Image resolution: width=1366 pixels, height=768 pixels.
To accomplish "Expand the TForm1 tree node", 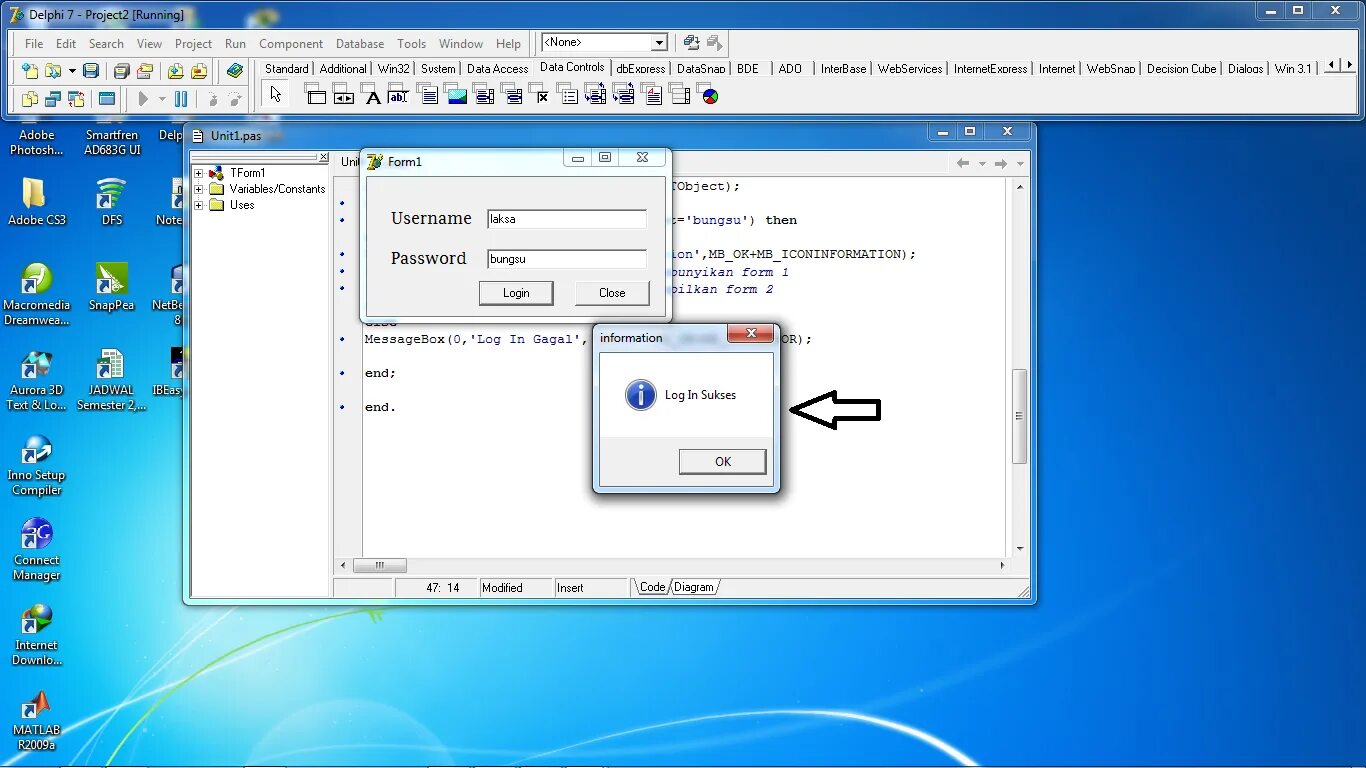I will coord(199,173).
